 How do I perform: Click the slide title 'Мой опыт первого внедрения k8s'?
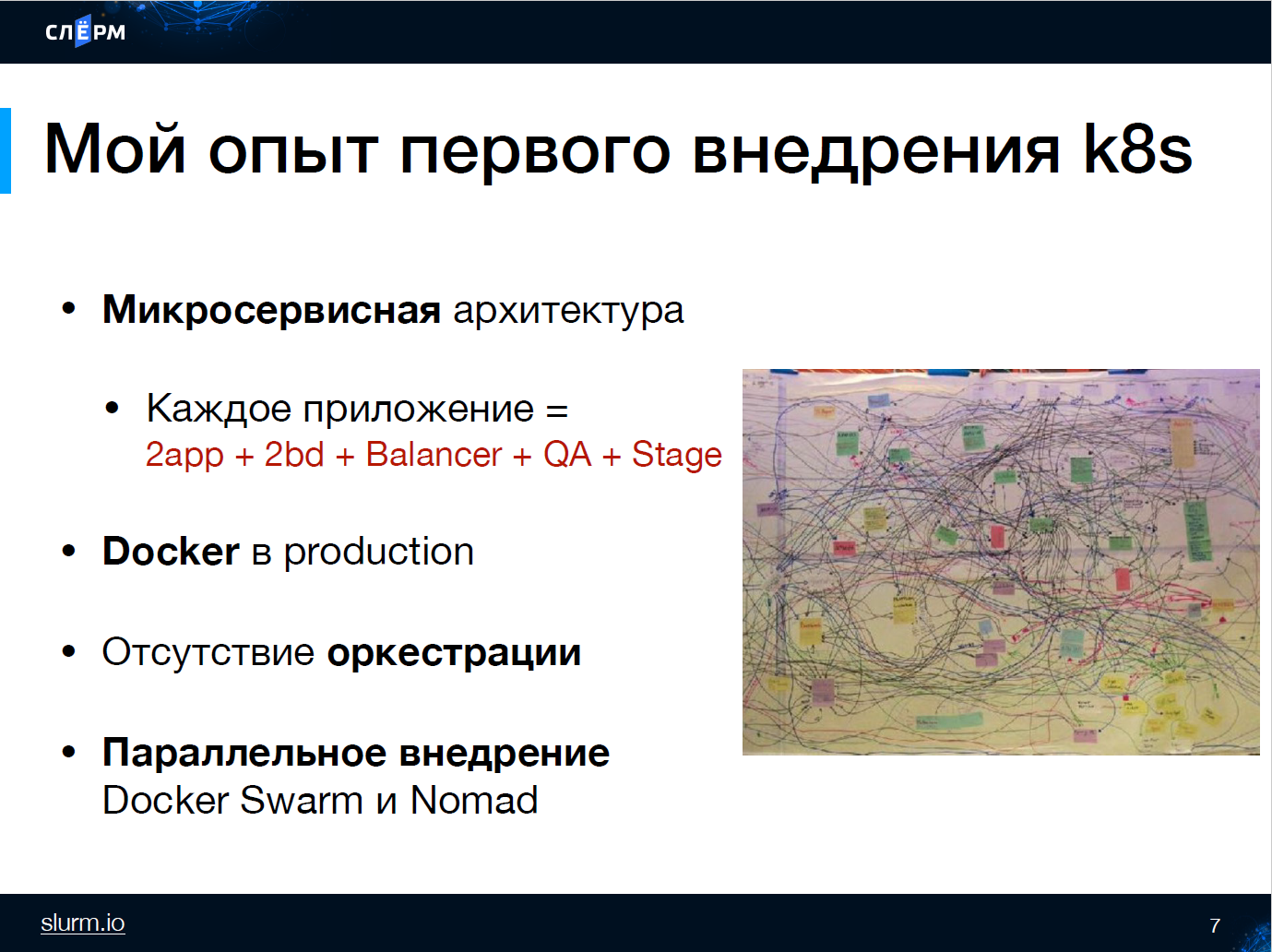point(618,149)
